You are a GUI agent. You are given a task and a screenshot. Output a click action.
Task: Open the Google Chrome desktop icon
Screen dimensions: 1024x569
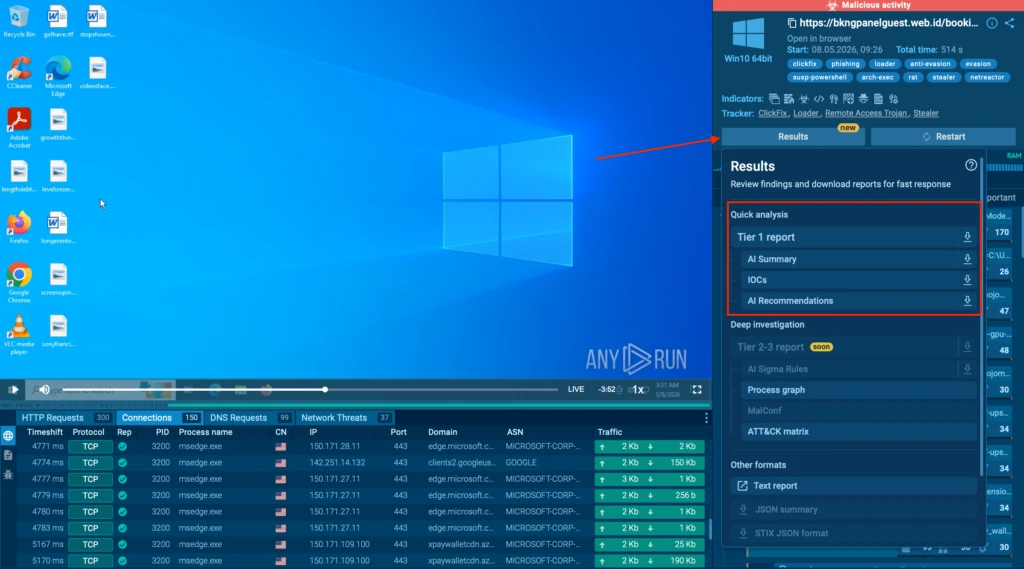(19, 283)
